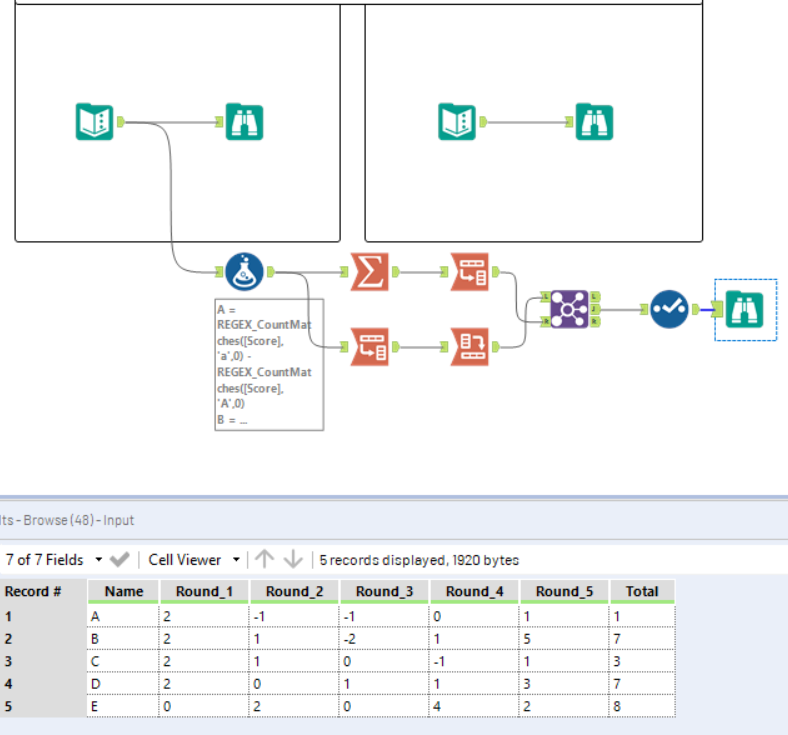Viewport: 788px width, 735px height.
Task: Click the up arrow in results toolbar
Action: click(264, 559)
